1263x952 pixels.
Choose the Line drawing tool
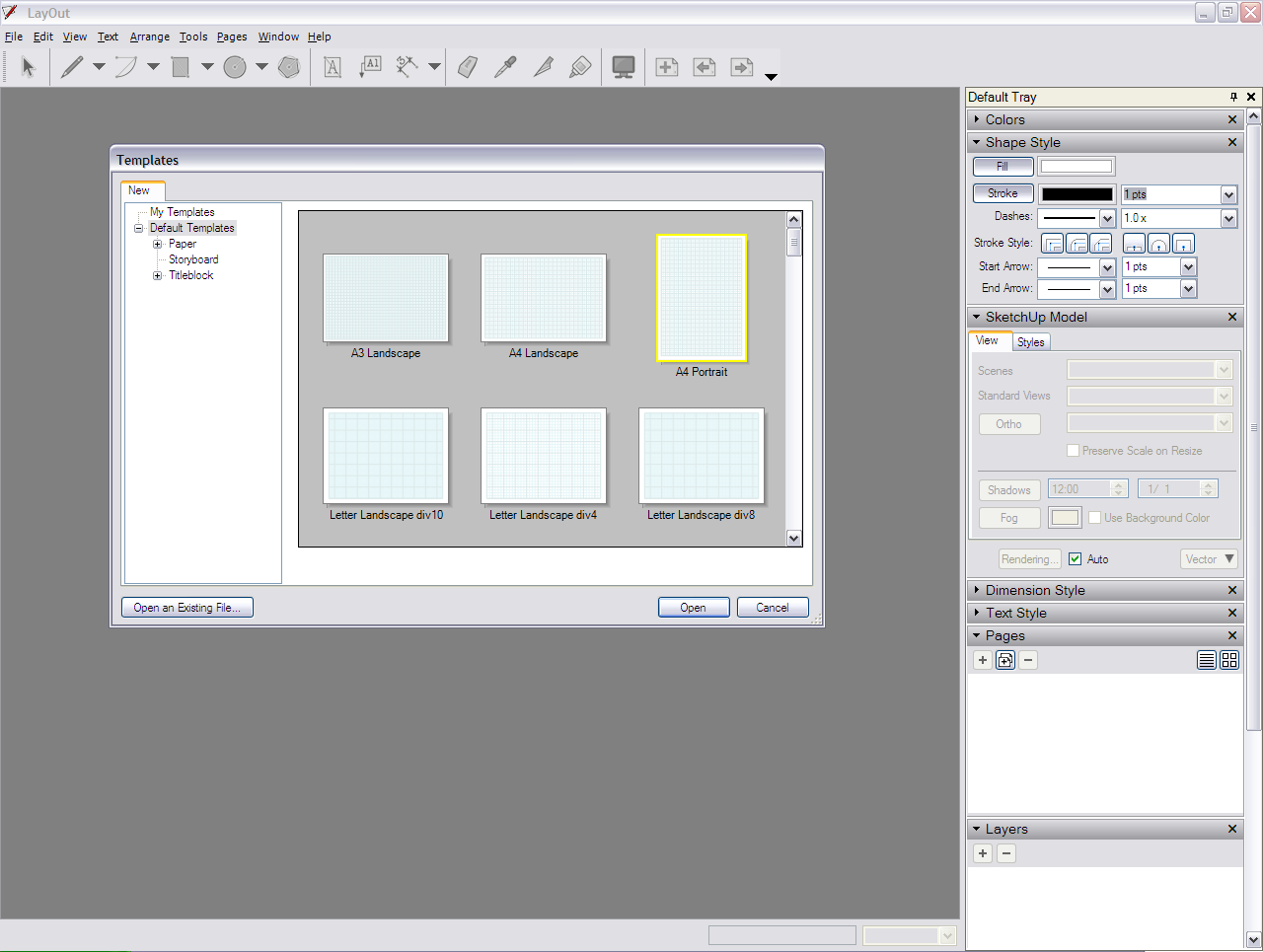pos(72,67)
